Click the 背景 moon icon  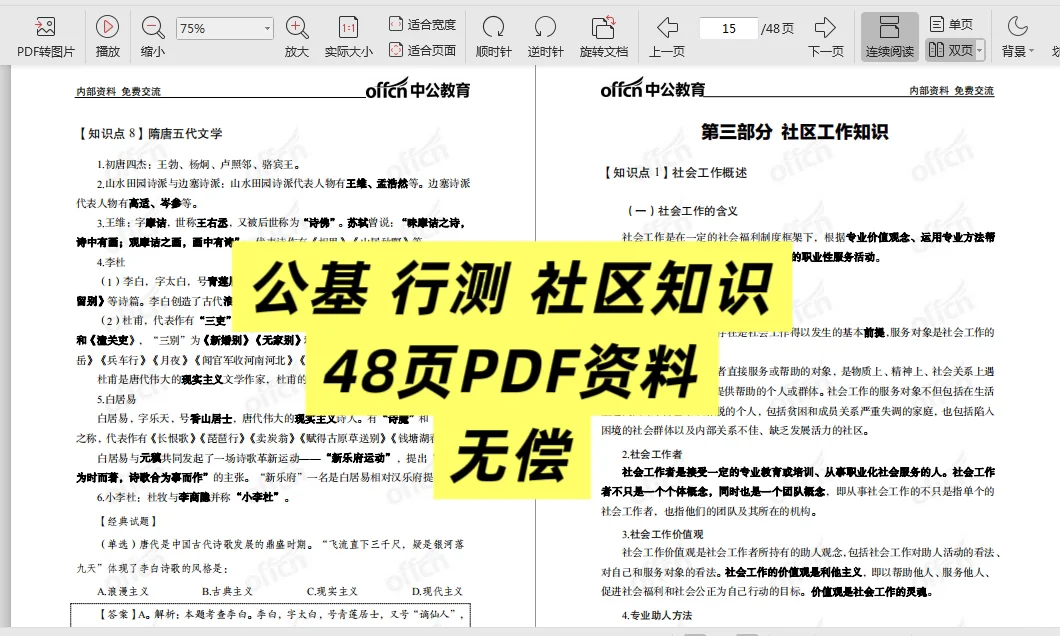1017,27
